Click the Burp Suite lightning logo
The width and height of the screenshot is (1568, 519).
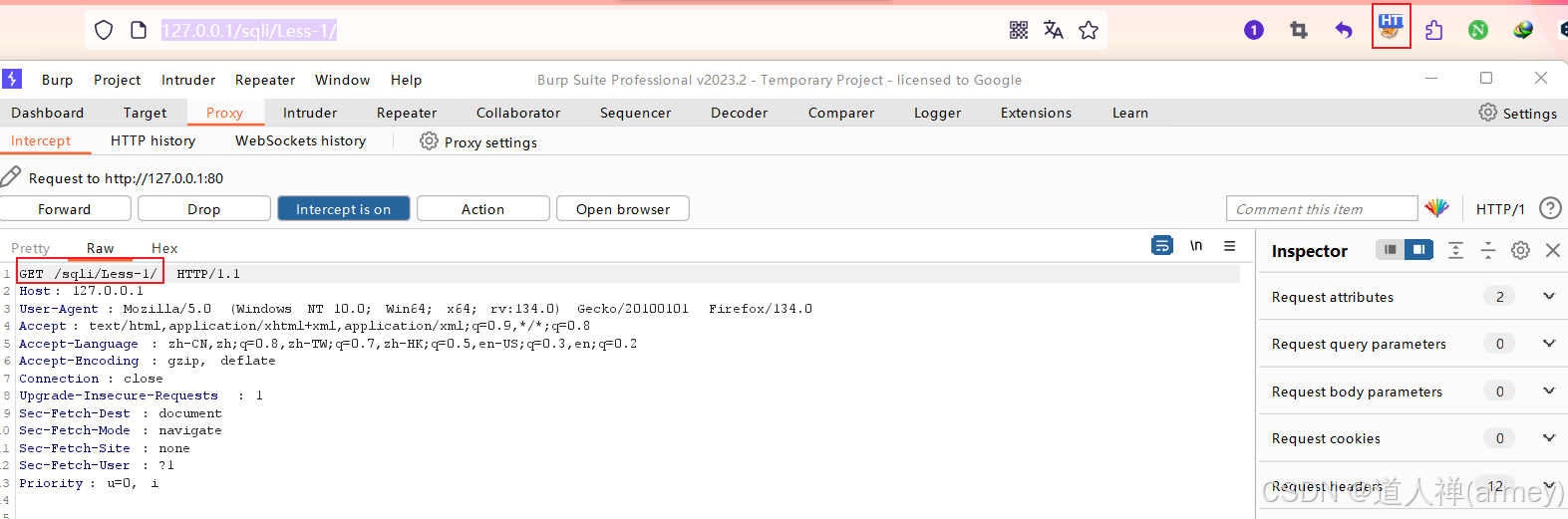[x=12, y=79]
